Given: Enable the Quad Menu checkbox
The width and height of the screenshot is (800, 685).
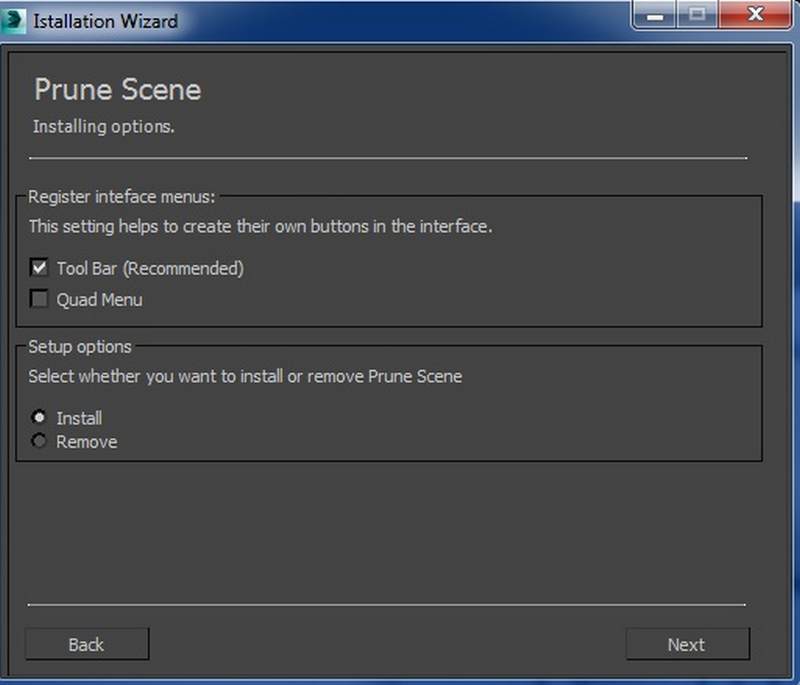Looking at the screenshot, I should coord(40,299).
